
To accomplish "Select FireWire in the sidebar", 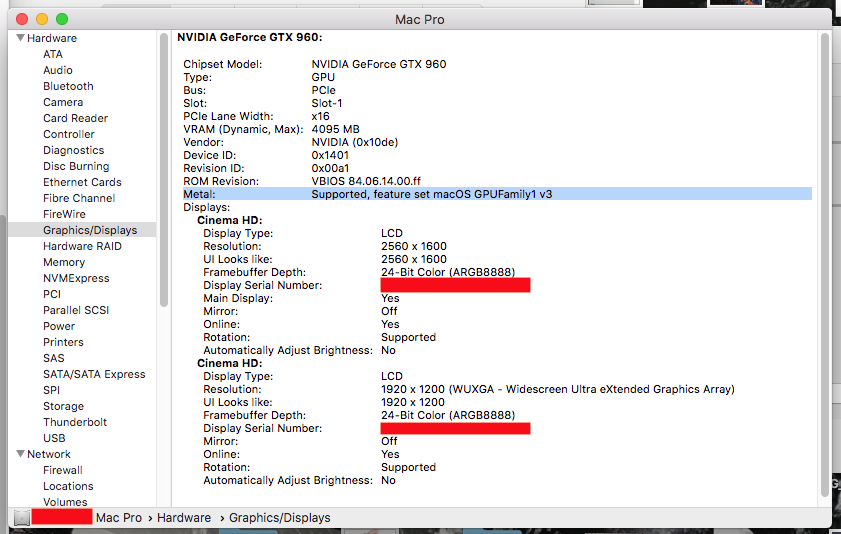I will (64, 214).
